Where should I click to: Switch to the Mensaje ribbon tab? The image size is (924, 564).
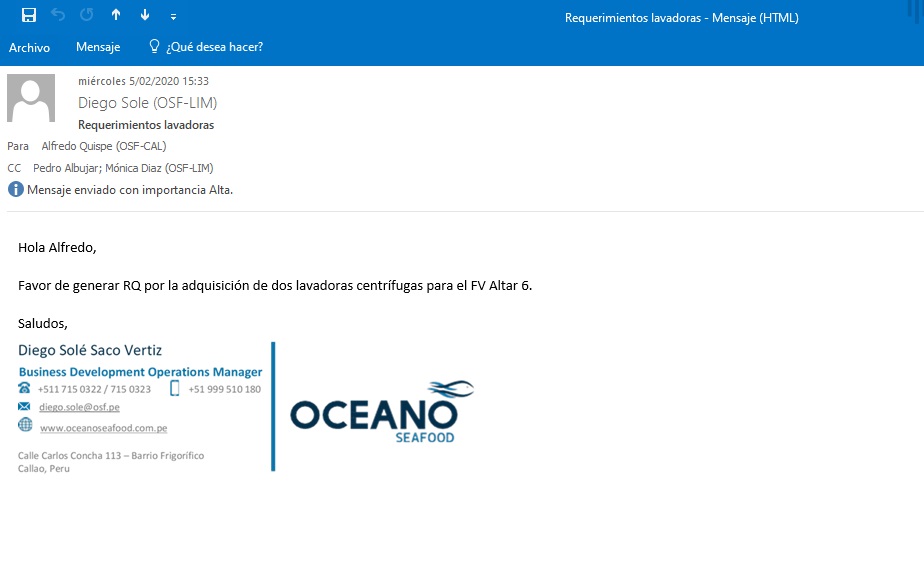(x=98, y=47)
